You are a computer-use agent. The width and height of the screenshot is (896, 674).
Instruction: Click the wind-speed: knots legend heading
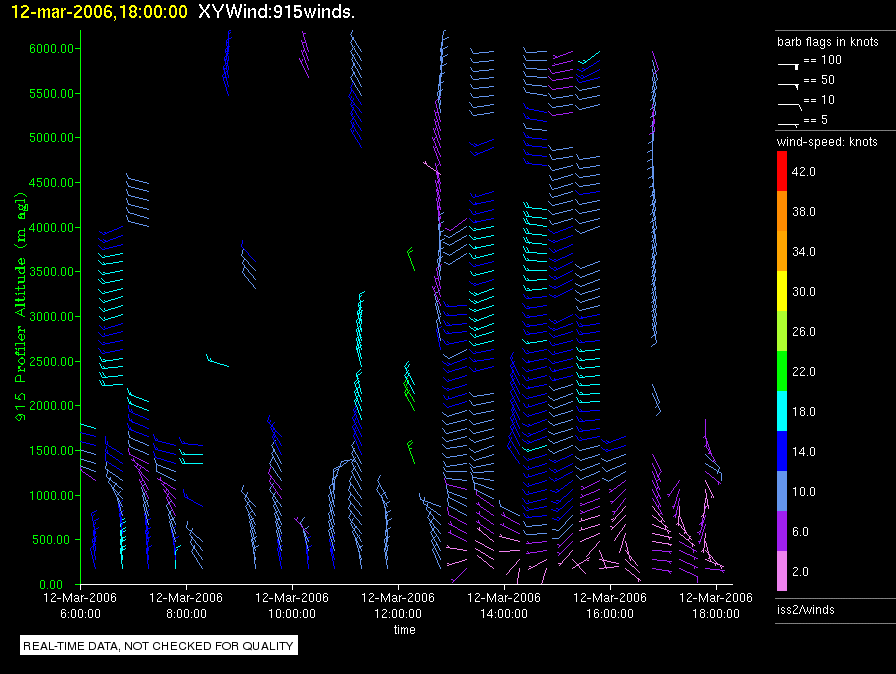[x=827, y=142]
